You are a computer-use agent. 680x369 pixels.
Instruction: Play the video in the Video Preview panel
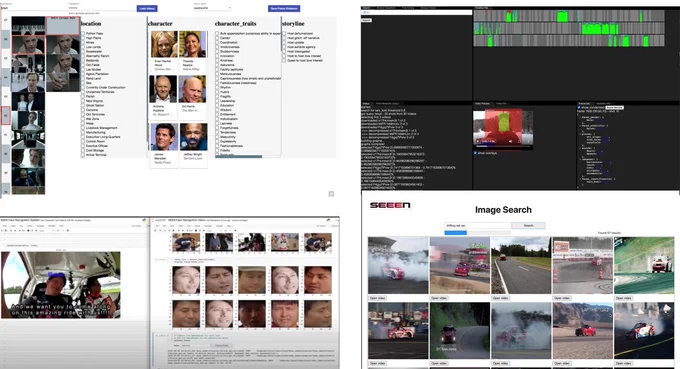click(478, 141)
